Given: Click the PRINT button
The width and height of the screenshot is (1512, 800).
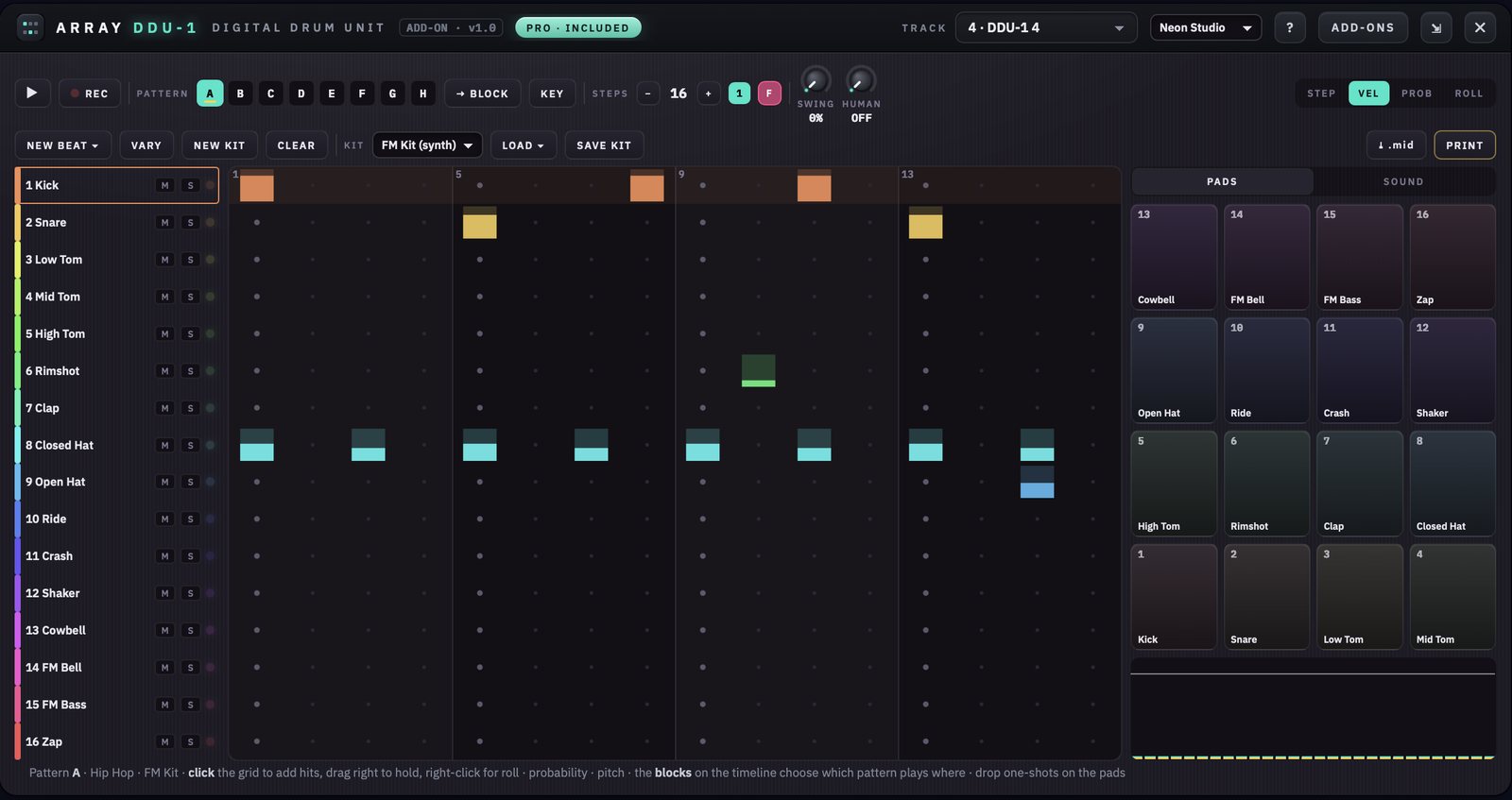Looking at the screenshot, I should tap(1465, 145).
